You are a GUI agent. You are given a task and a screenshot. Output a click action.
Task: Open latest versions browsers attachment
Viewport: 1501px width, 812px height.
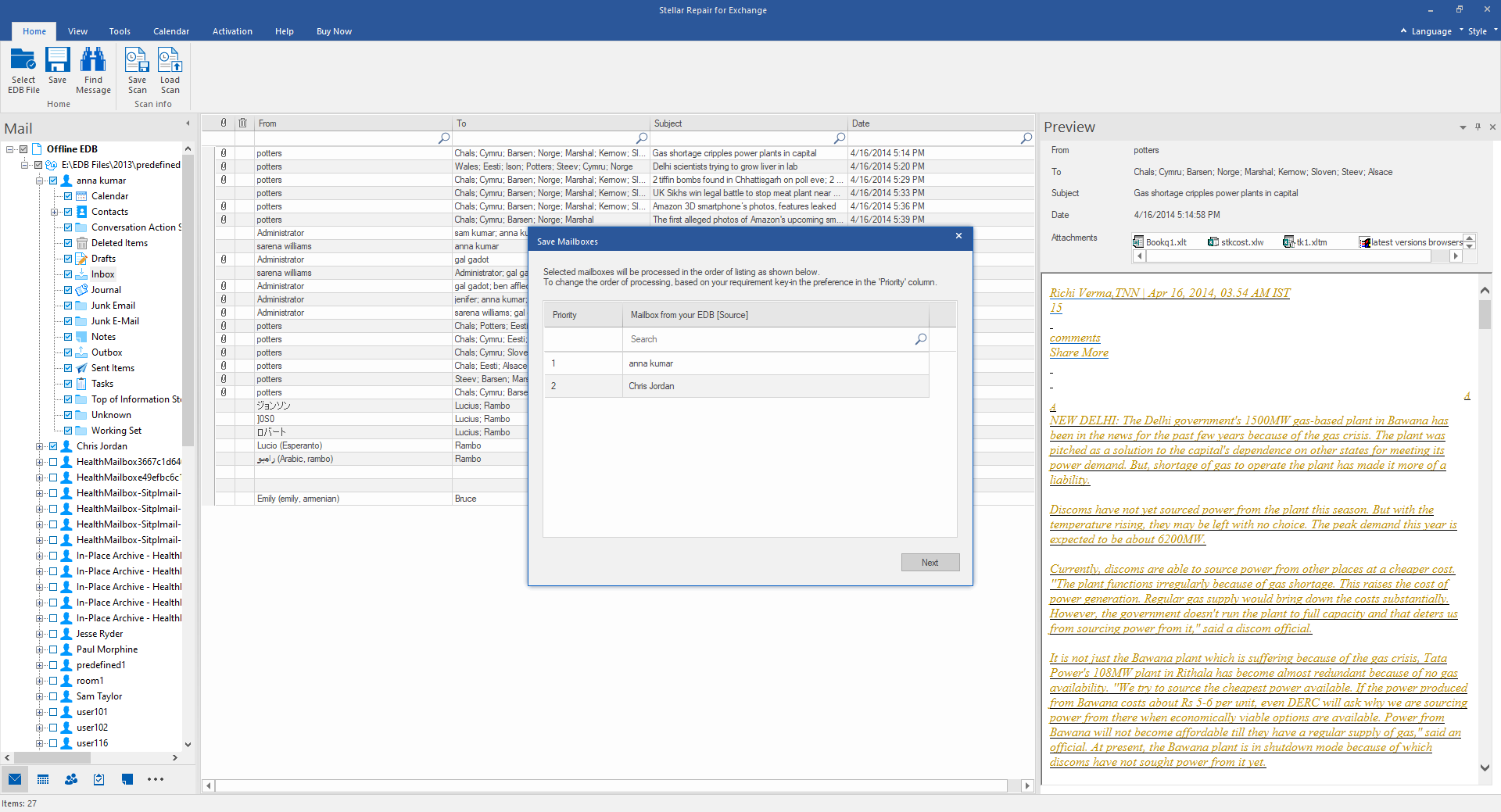[1410, 242]
